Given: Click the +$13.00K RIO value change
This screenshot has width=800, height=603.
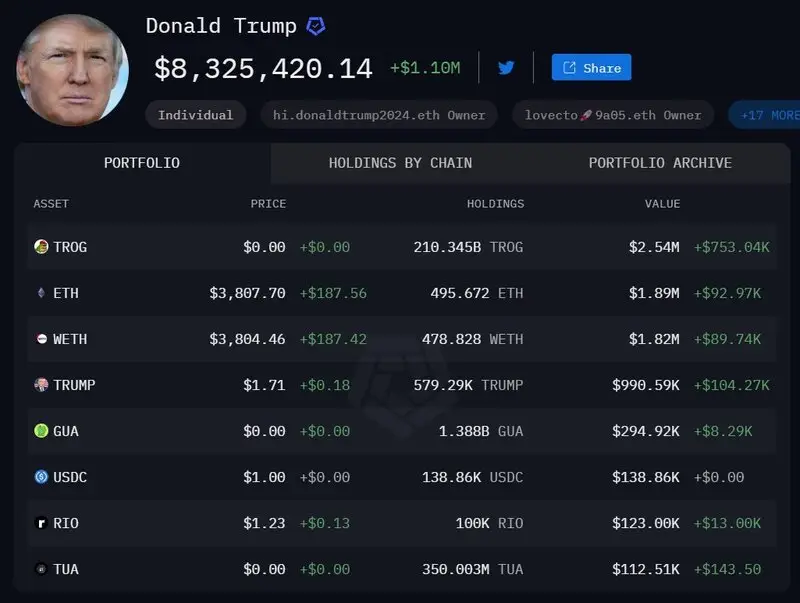Looking at the screenshot, I should point(728,523).
